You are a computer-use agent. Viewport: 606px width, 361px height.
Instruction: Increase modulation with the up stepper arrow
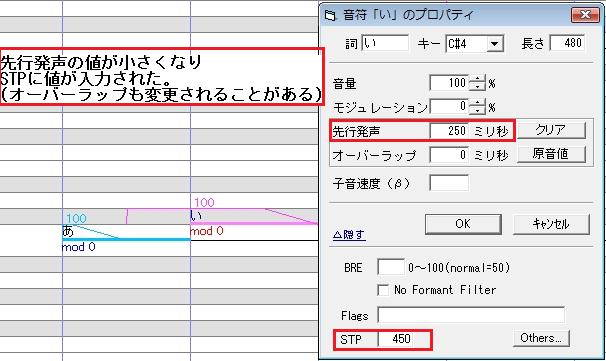pos(477,102)
